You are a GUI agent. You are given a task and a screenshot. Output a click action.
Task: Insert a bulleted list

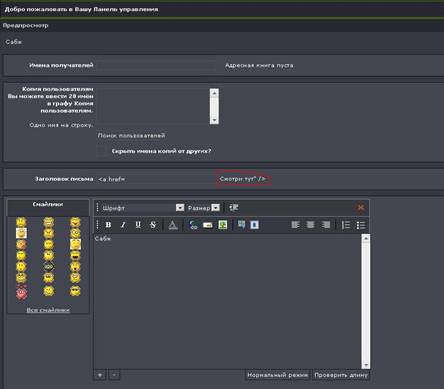click(361, 225)
